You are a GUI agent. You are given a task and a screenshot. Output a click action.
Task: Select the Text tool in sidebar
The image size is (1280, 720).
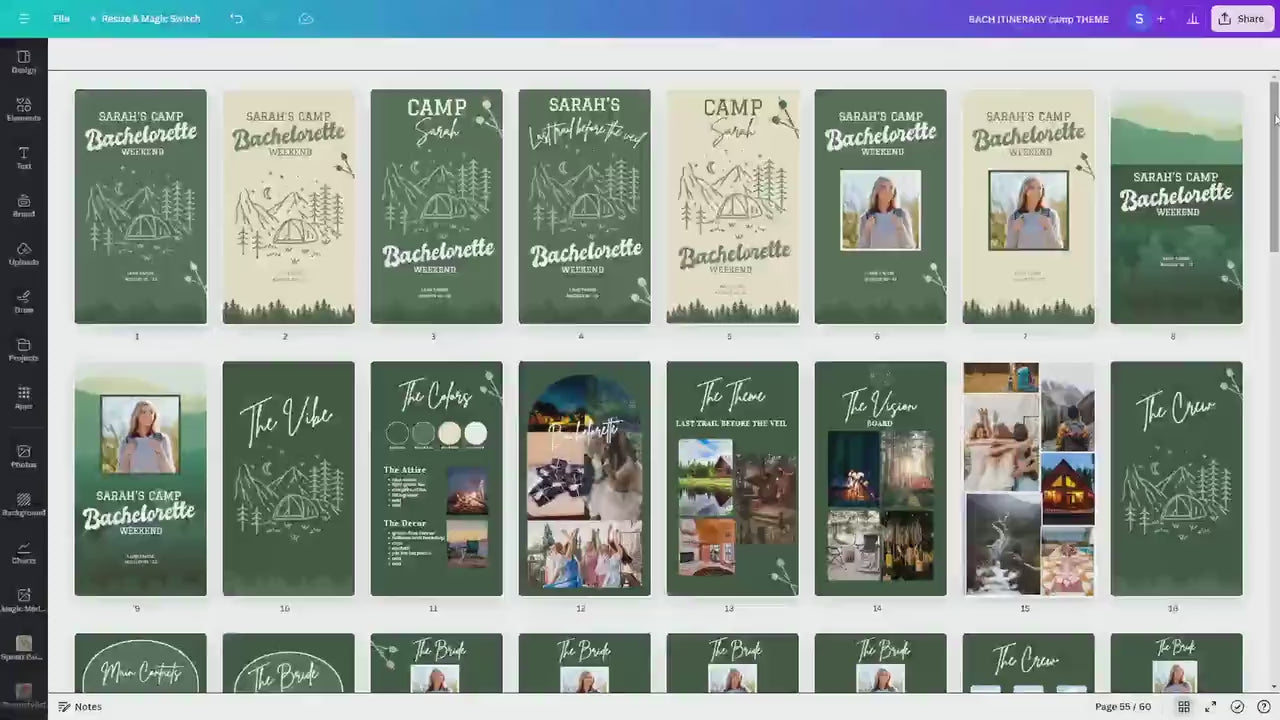tap(24, 157)
